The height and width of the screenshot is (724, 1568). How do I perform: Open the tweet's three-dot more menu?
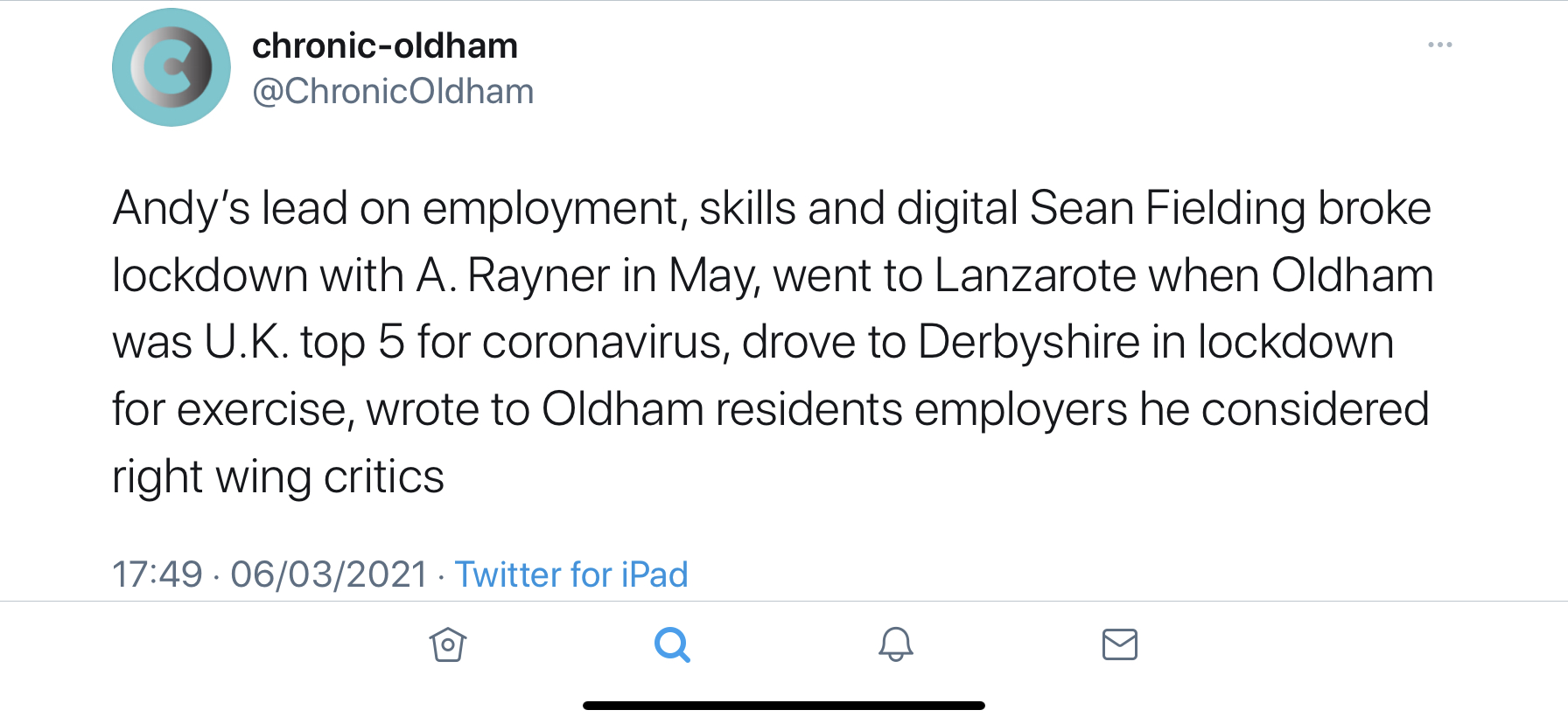click(1439, 45)
